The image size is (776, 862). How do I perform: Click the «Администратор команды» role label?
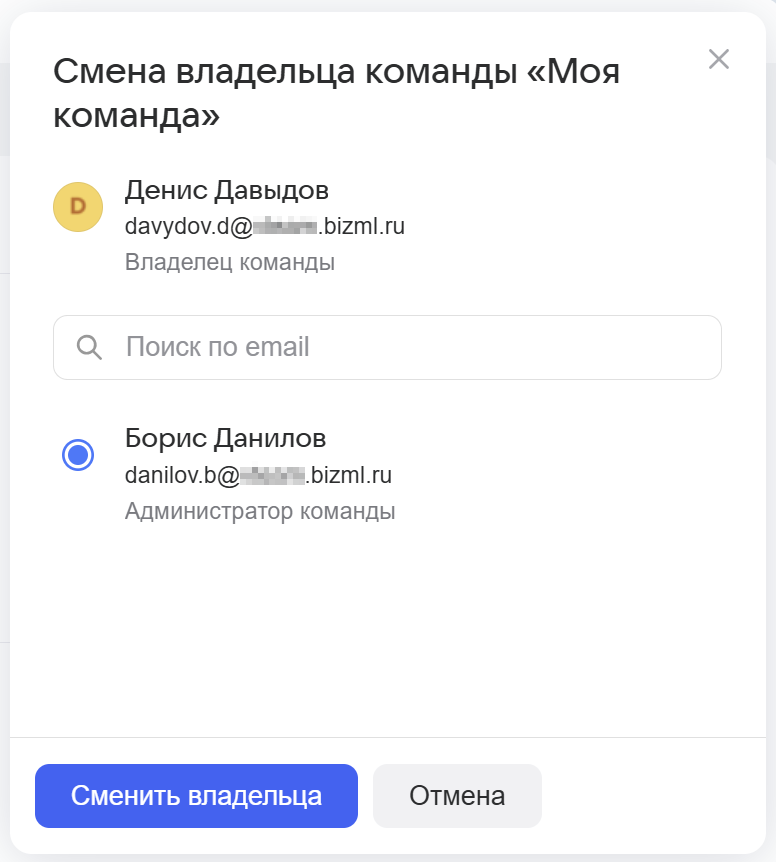click(x=260, y=512)
